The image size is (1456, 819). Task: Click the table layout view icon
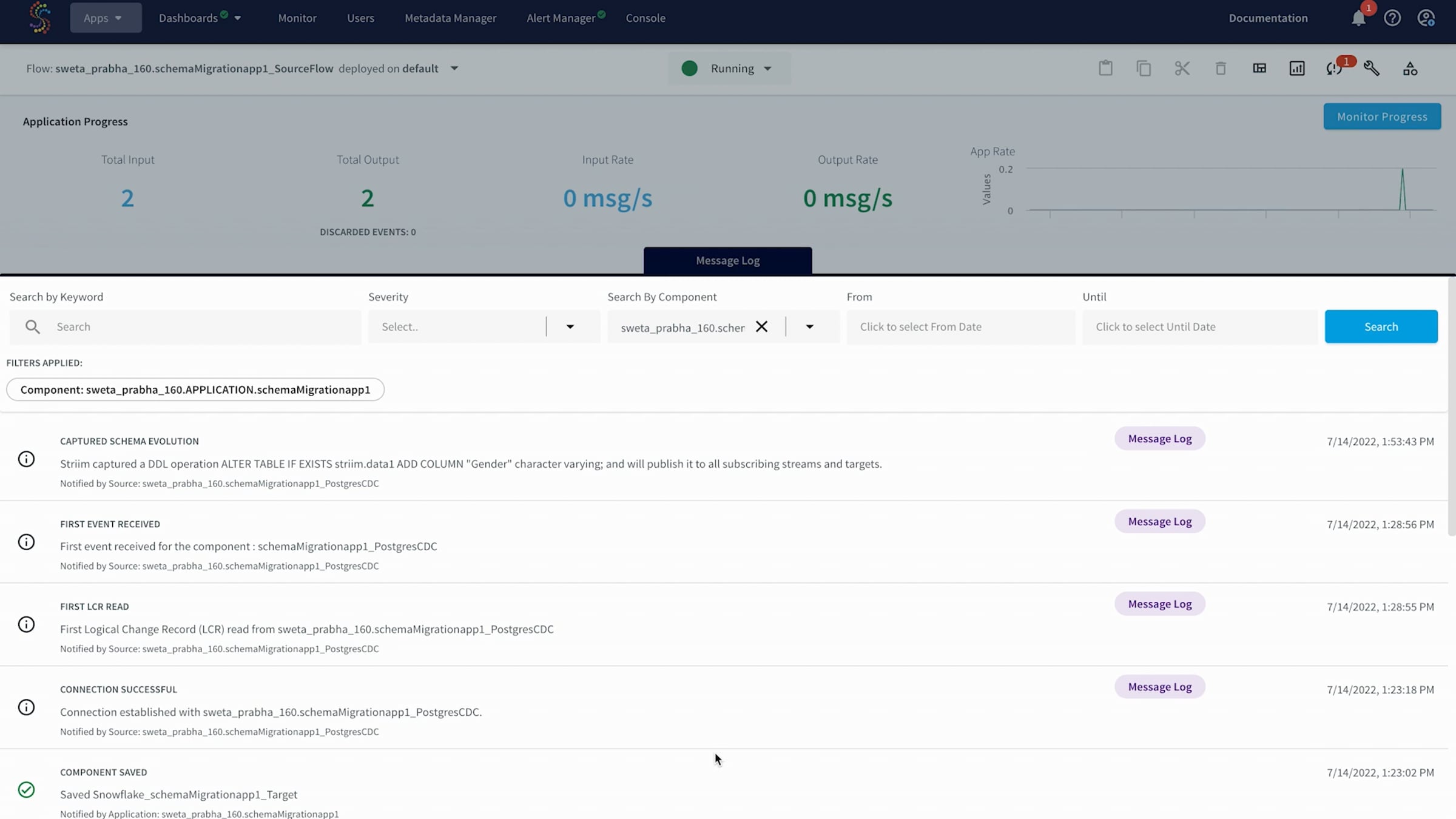[1259, 69]
